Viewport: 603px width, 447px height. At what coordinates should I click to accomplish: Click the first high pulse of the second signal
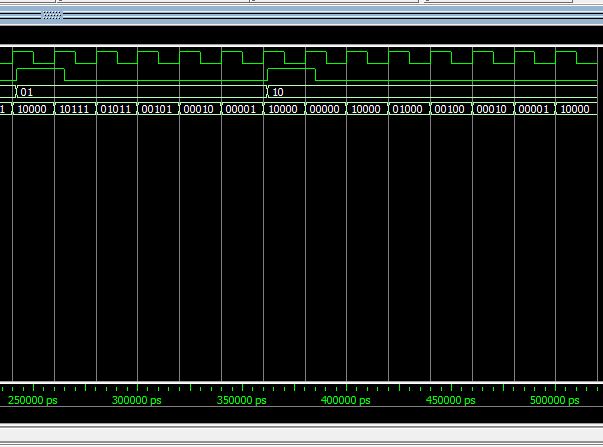[40, 72]
